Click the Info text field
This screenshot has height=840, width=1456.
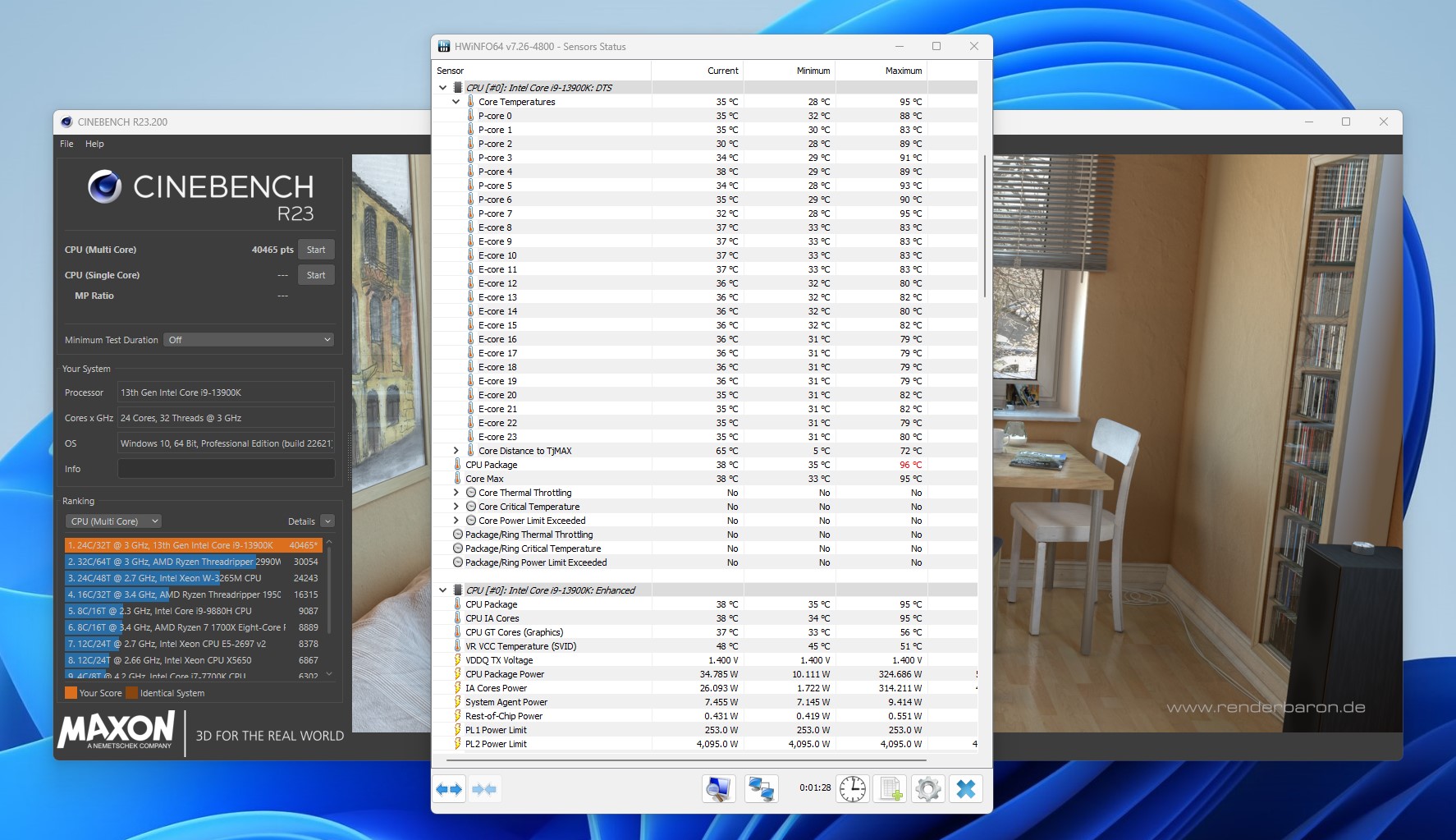point(226,469)
